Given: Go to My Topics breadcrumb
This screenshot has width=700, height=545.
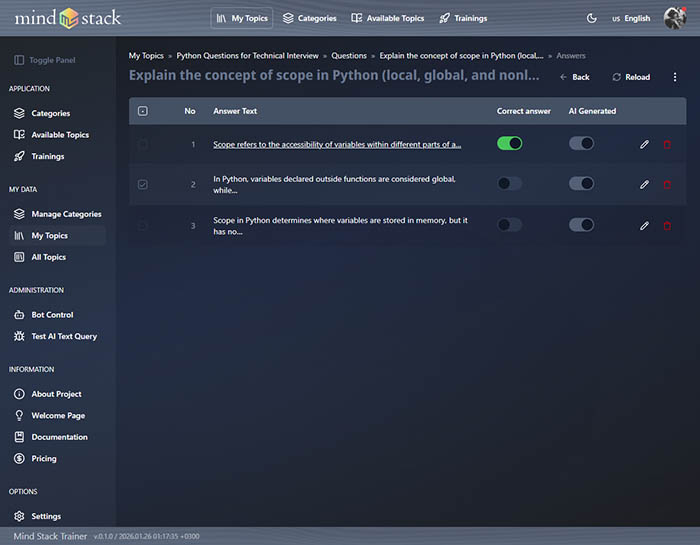Looking at the screenshot, I should (x=146, y=56).
